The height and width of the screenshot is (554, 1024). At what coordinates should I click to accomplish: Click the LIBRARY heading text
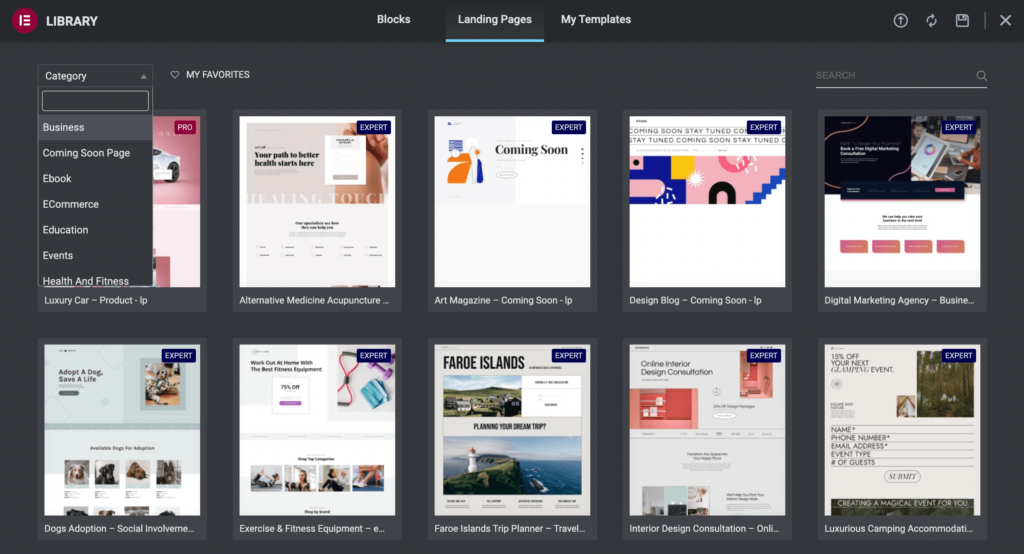click(x=72, y=21)
